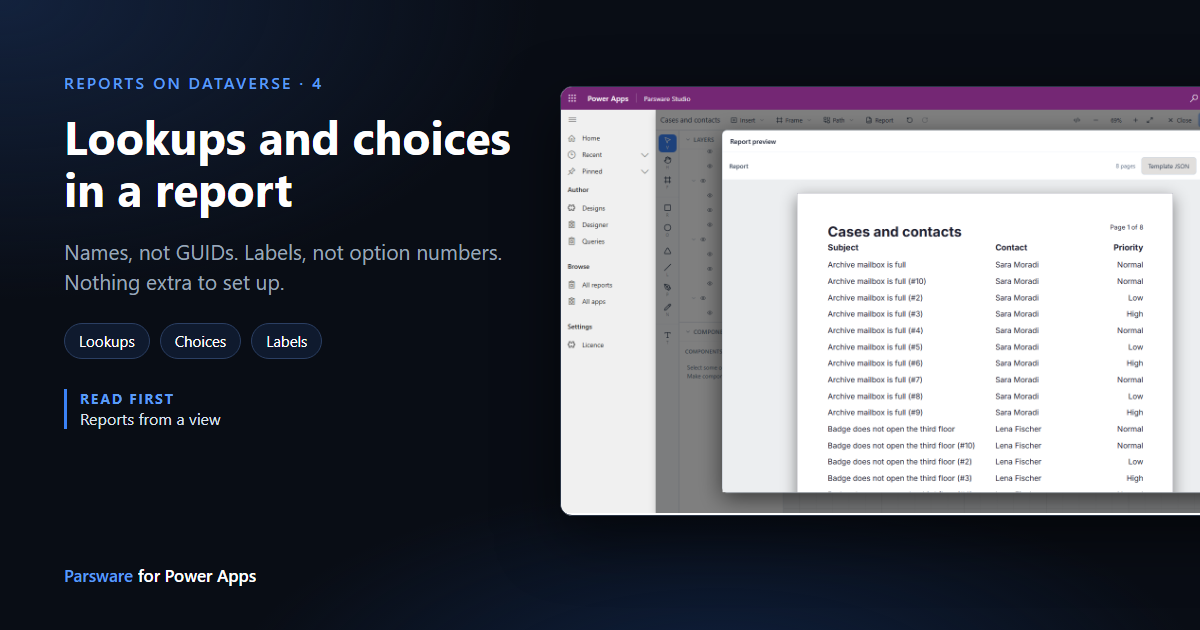This screenshot has height=630, width=1200.
Task: Click the Priority column header
Action: coord(1128,247)
